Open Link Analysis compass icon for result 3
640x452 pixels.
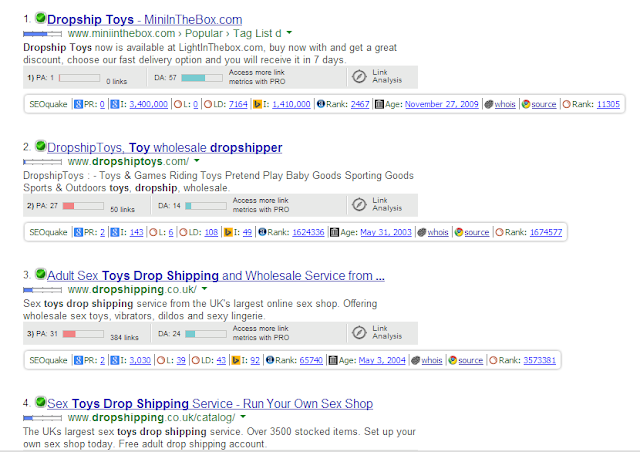(x=359, y=333)
